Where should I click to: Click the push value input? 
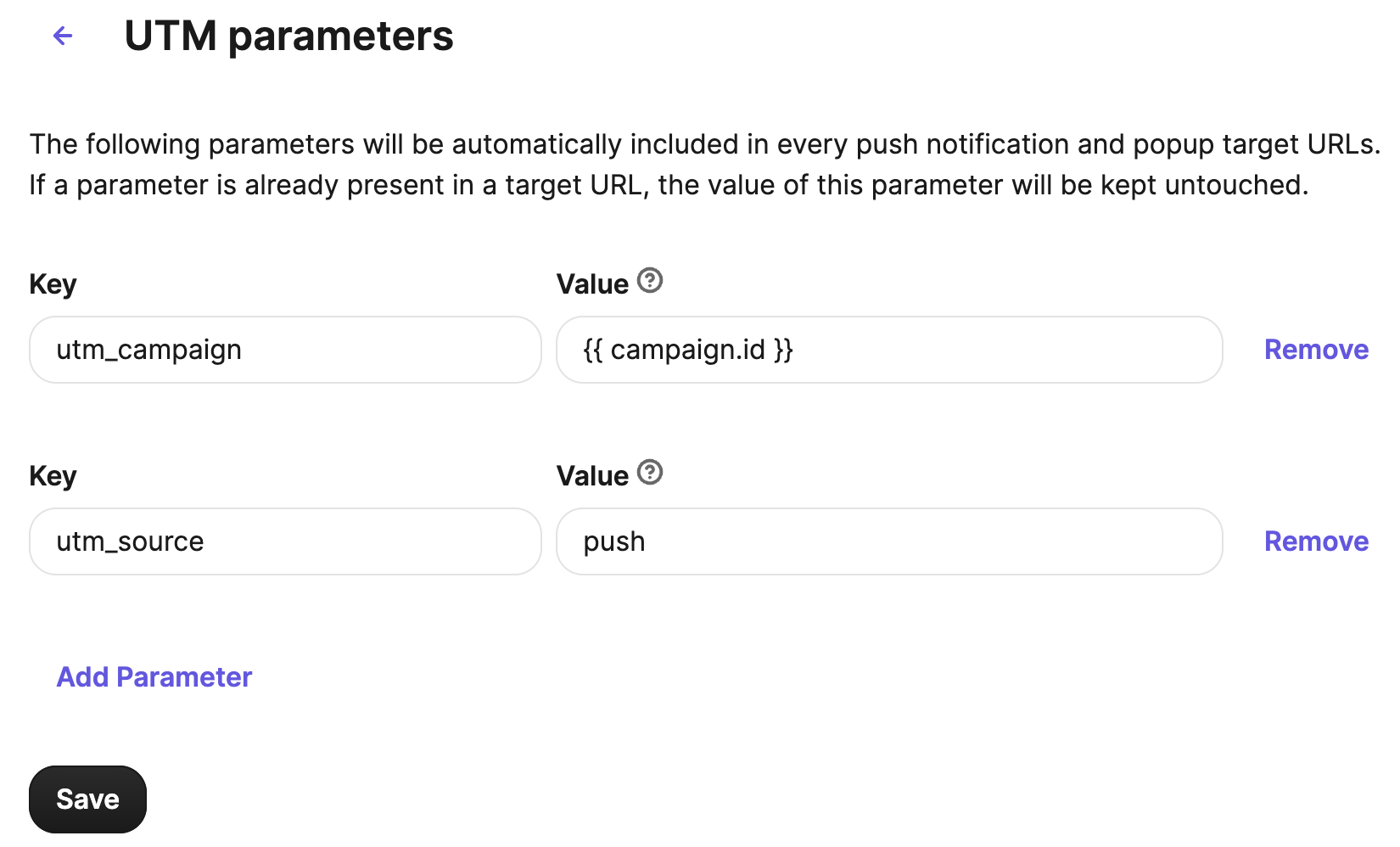click(x=888, y=541)
